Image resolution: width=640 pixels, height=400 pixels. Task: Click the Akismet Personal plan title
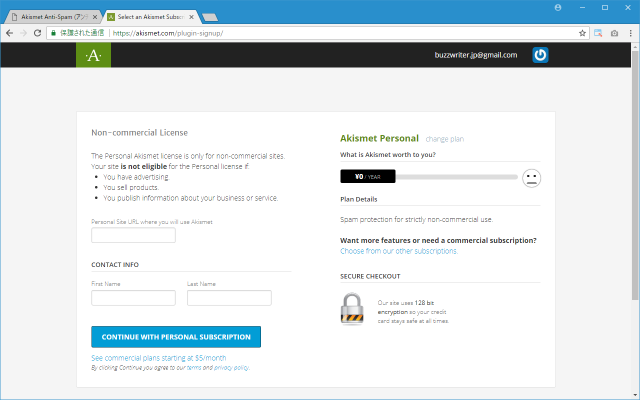(x=379, y=138)
